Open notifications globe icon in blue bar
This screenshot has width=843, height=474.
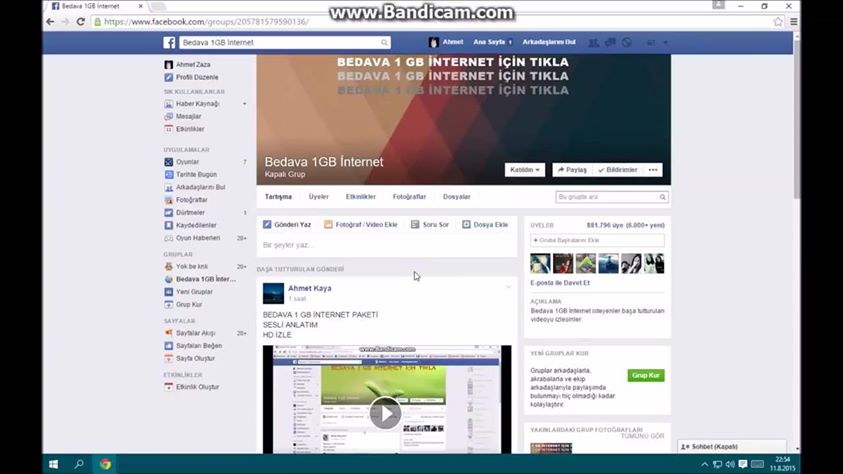coord(626,42)
